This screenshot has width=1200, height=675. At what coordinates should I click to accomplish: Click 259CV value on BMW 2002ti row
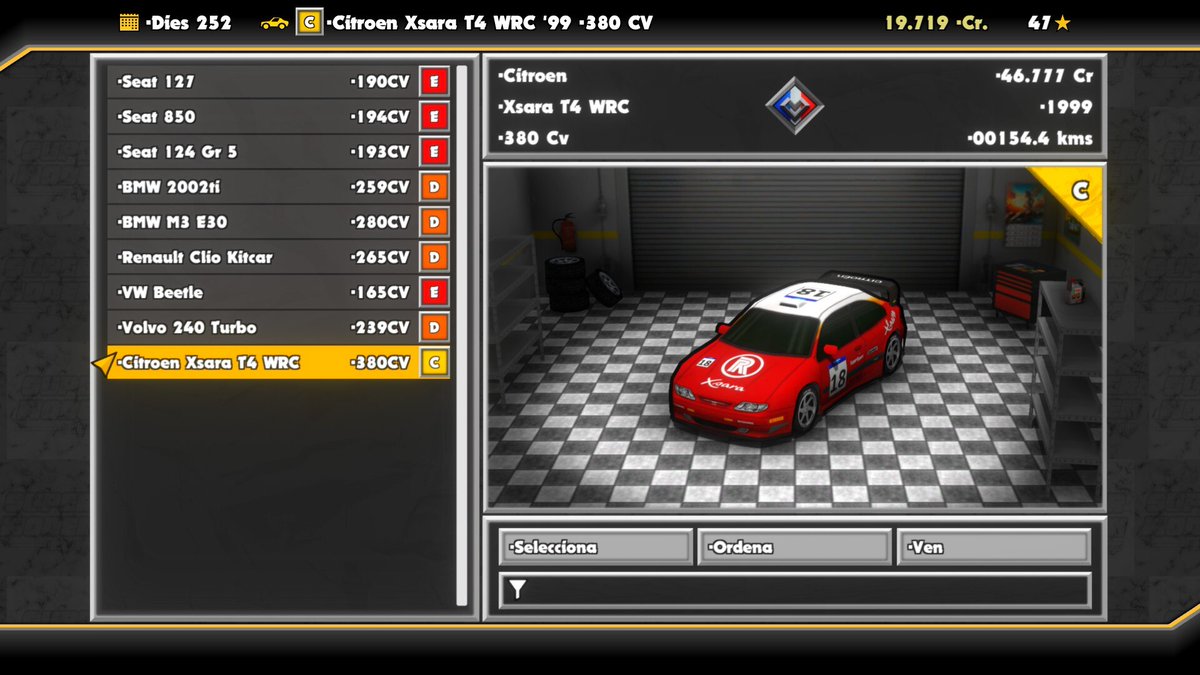(380, 187)
